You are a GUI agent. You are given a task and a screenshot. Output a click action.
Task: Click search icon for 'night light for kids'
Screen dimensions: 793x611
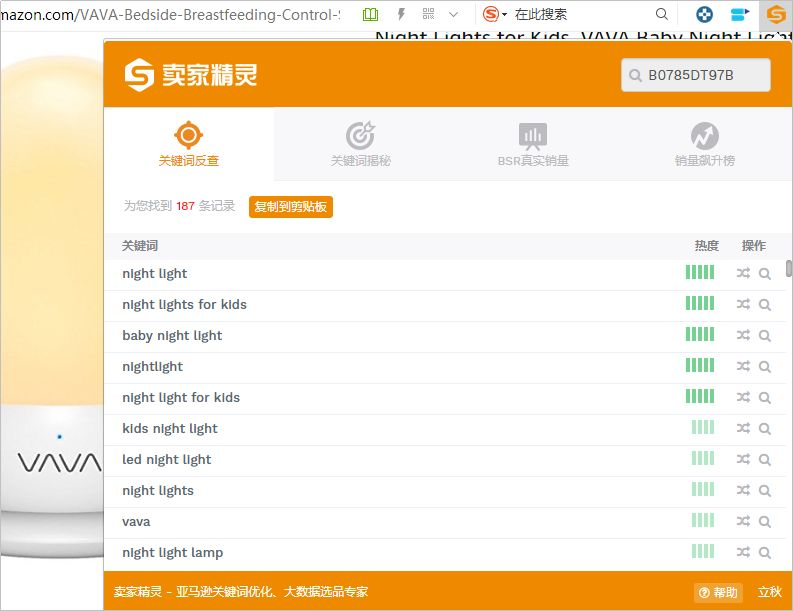tap(765, 398)
